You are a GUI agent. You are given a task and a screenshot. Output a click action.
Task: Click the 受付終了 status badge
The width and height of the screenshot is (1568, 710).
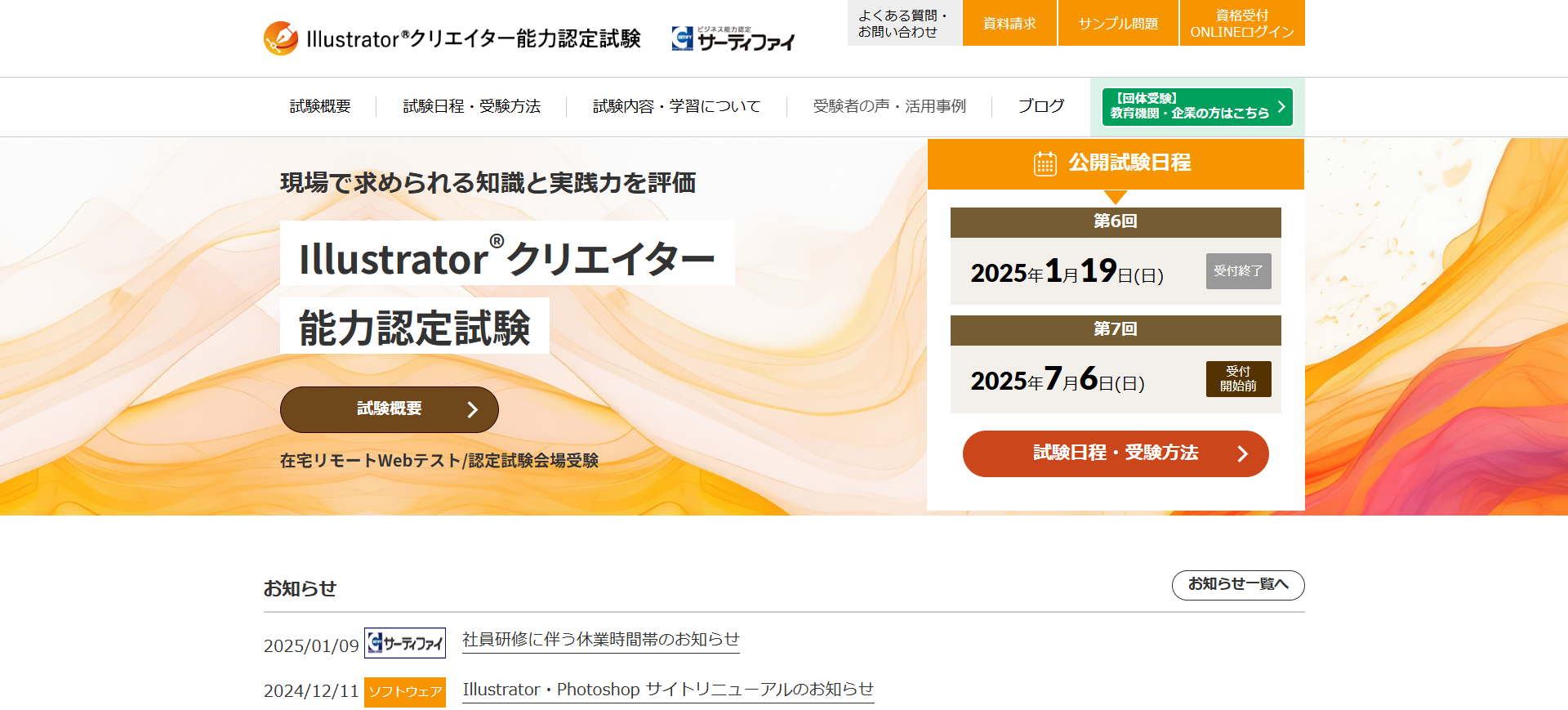tap(1239, 271)
